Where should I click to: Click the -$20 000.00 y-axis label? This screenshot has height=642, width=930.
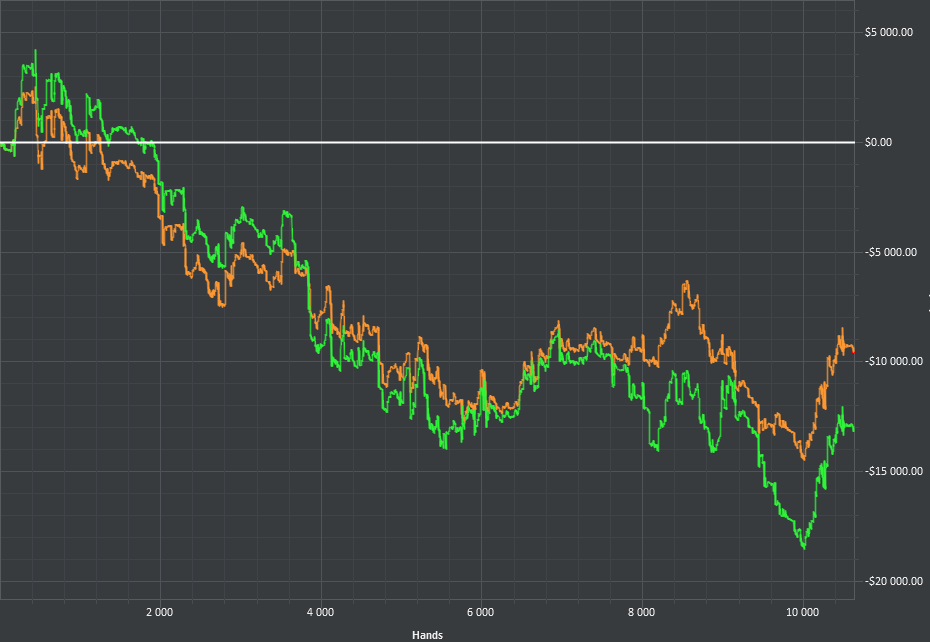(894, 581)
